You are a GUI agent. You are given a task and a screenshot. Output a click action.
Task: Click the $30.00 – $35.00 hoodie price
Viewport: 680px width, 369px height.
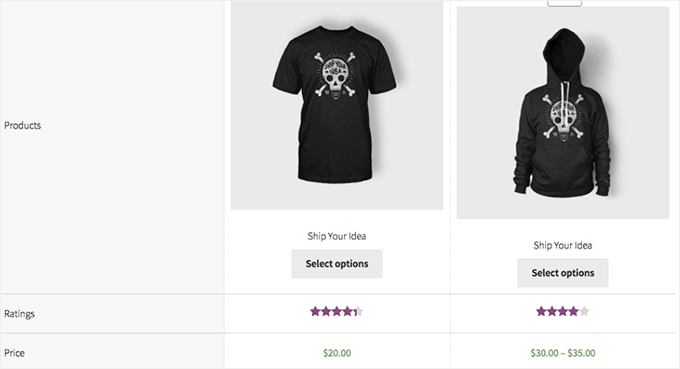coord(563,353)
